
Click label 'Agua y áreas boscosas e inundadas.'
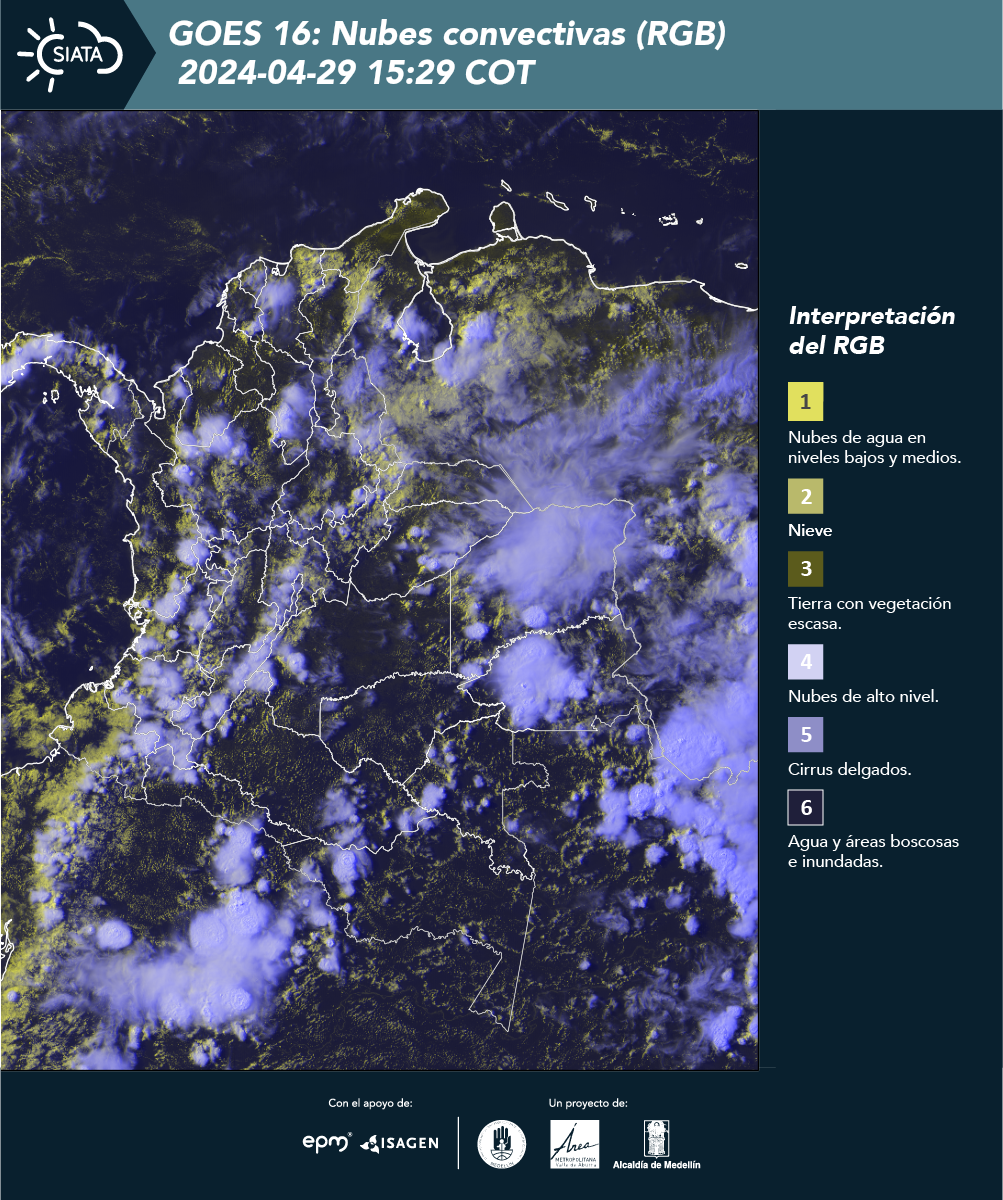pos(873,852)
